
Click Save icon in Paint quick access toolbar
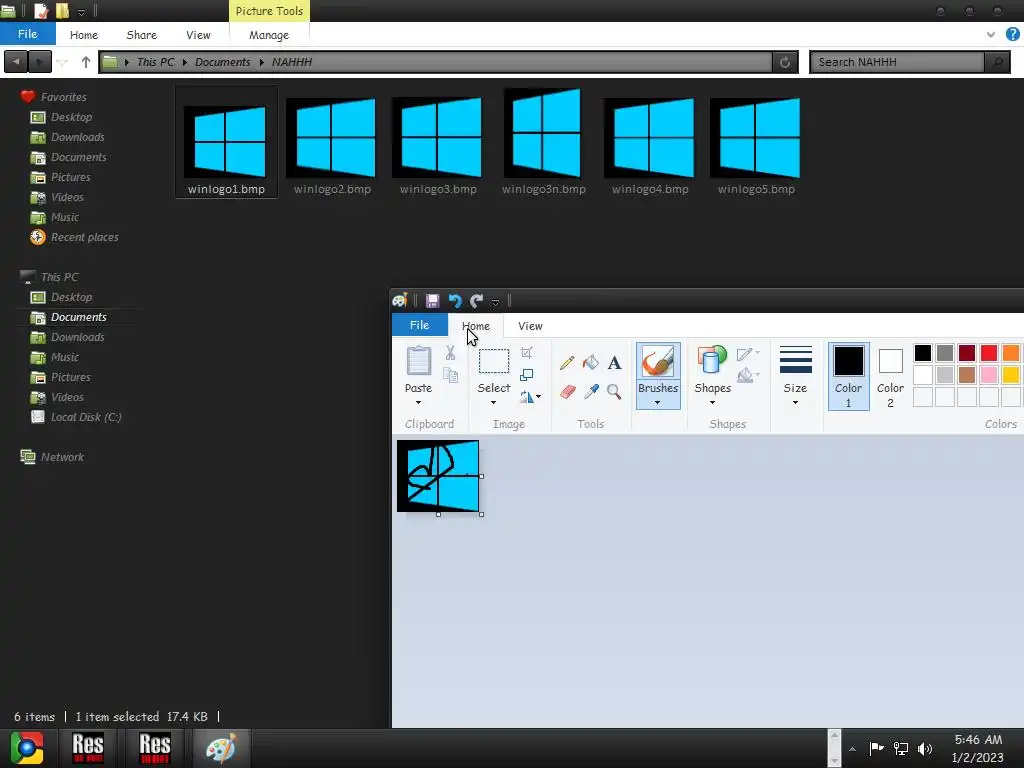(x=432, y=301)
